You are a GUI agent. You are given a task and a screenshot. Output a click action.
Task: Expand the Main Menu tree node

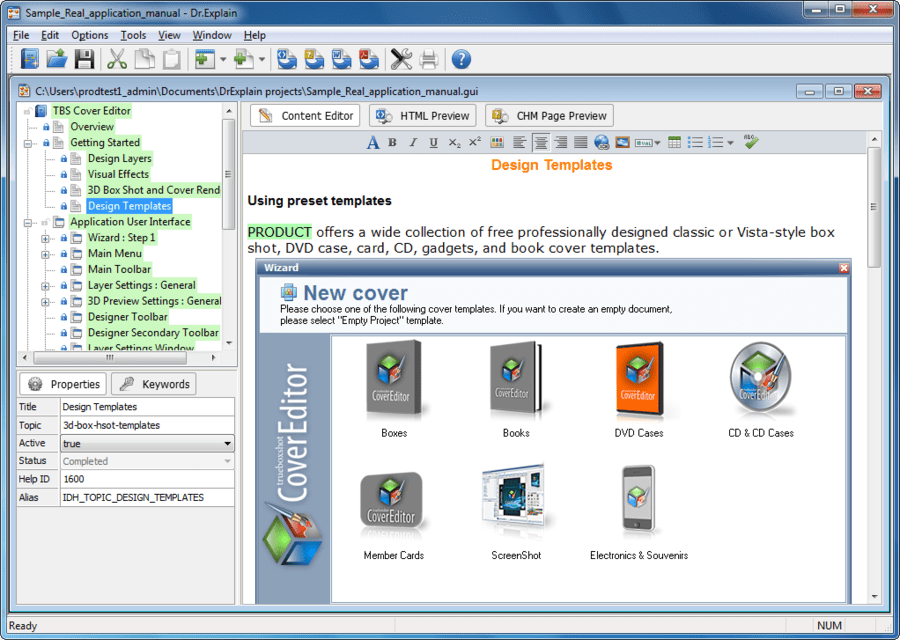[46, 254]
